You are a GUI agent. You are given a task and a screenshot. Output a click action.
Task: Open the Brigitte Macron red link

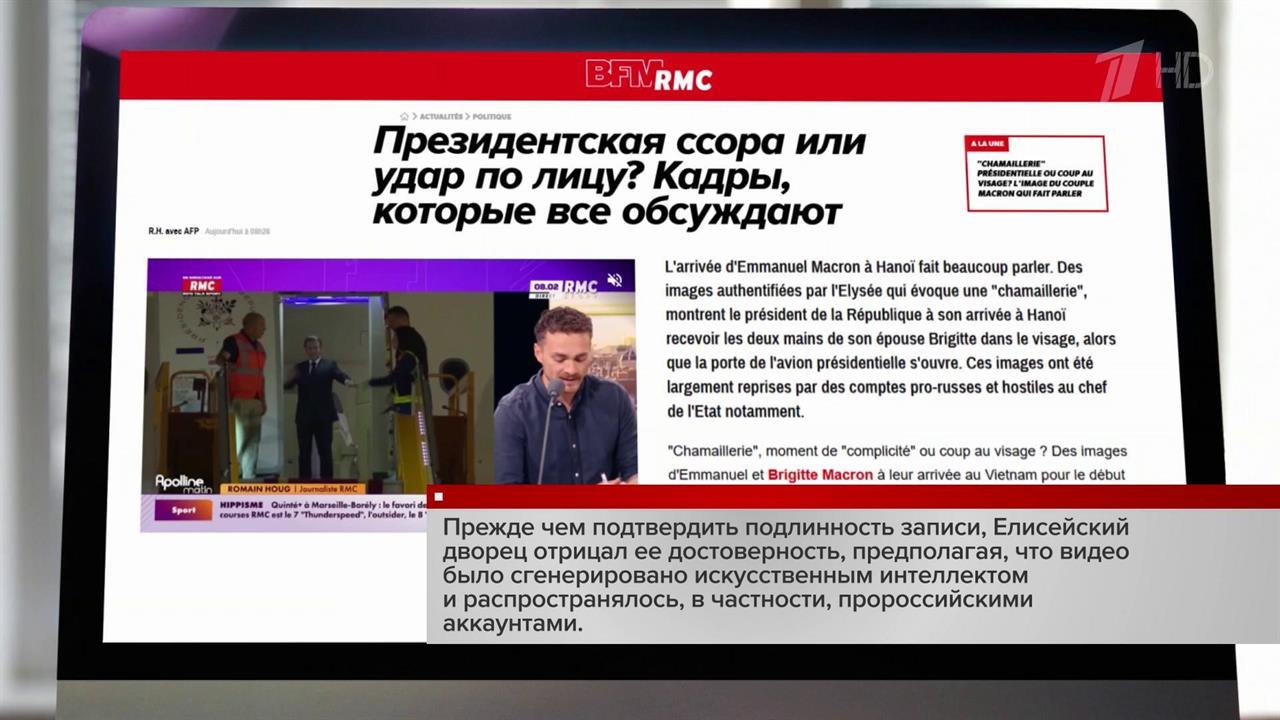[820, 475]
